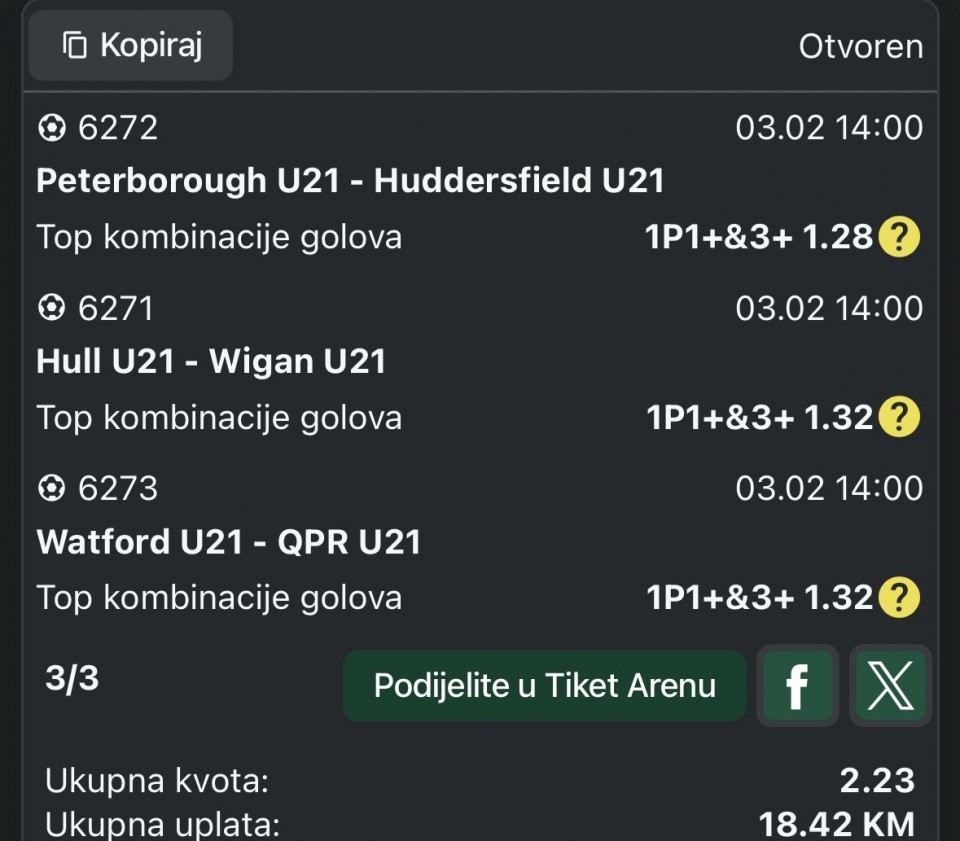
Task: Click the Otvoren ticket status label
Action: [x=860, y=47]
